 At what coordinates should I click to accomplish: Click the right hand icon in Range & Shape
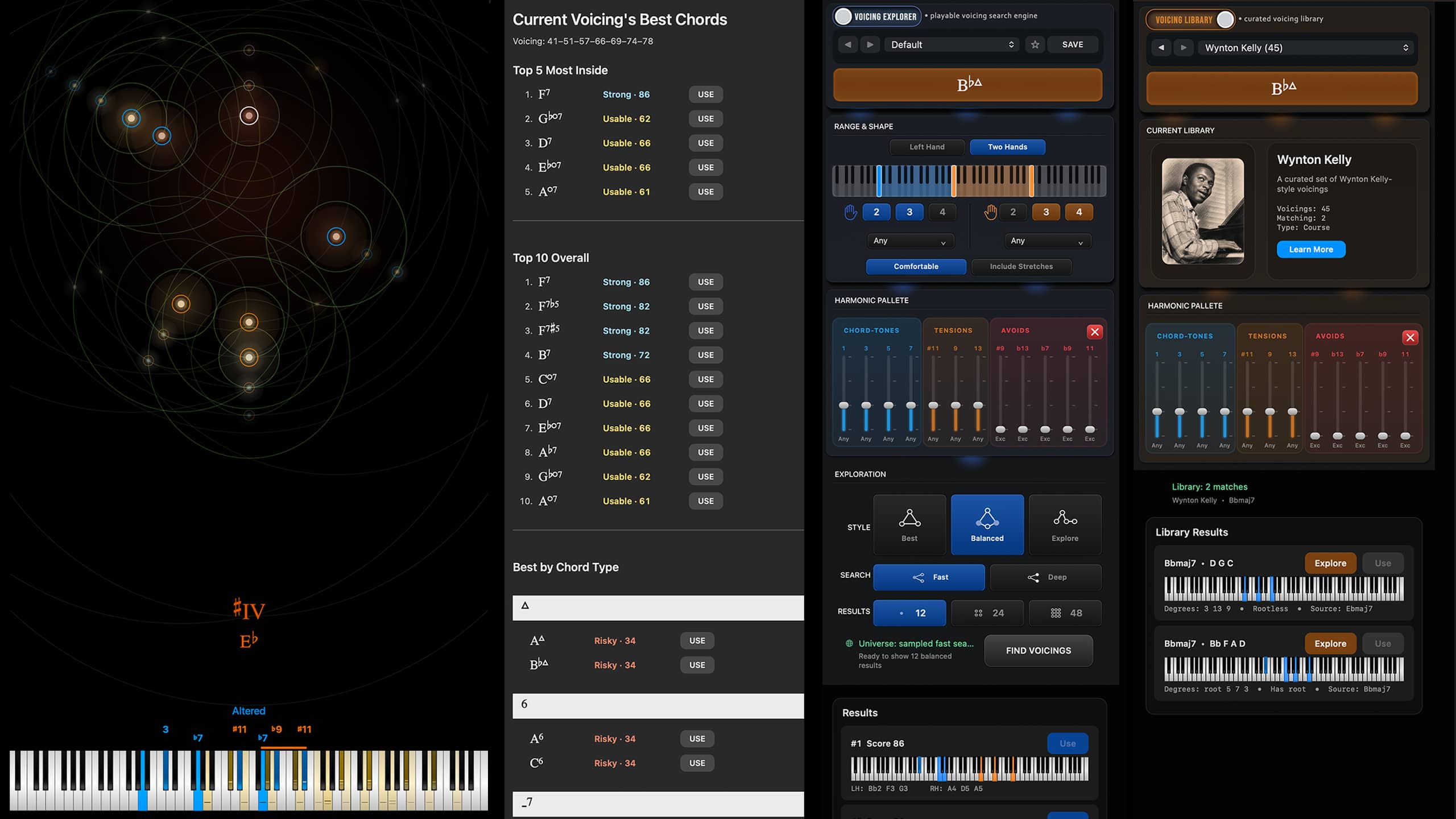pos(990,212)
